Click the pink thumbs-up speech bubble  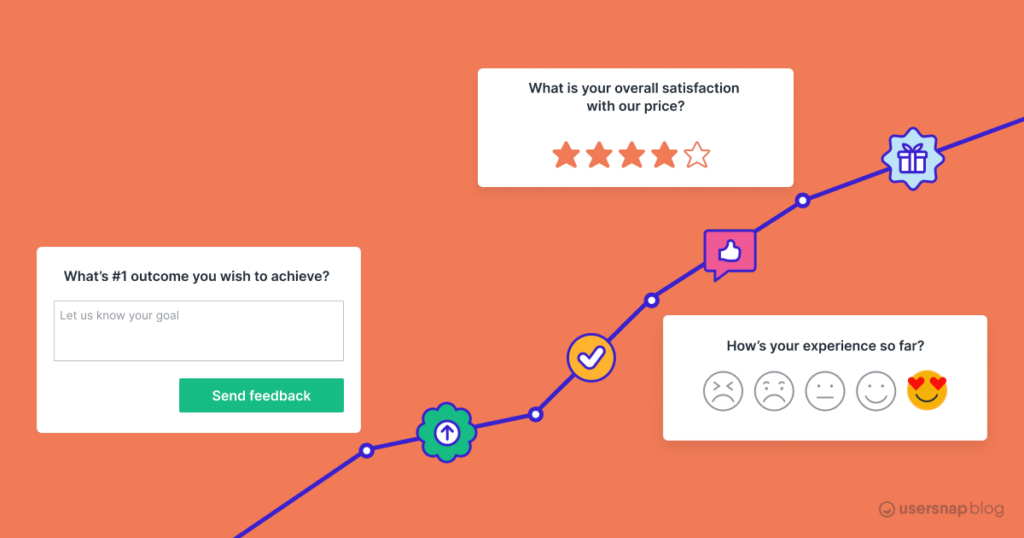click(x=729, y=252)
